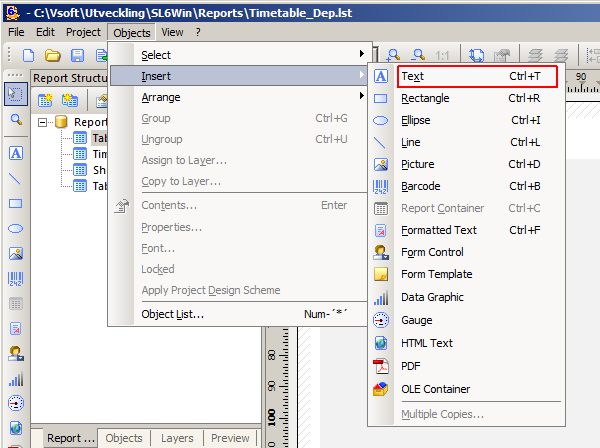Choose Insert Picture
600x448 pixels.
pos(466,165)
